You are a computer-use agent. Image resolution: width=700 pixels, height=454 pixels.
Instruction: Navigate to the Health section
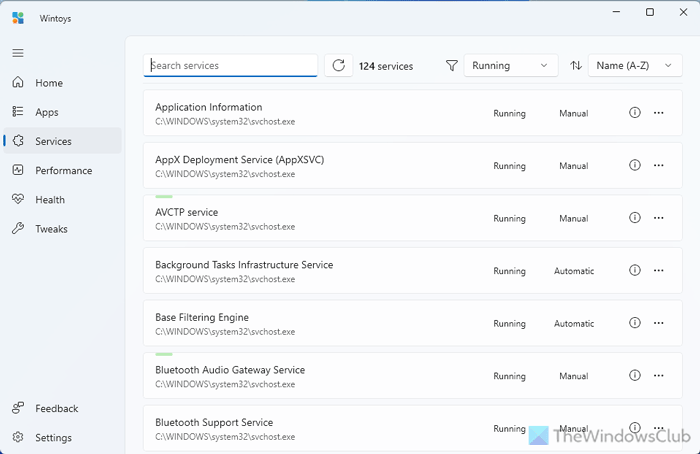[x=50, y=199]
